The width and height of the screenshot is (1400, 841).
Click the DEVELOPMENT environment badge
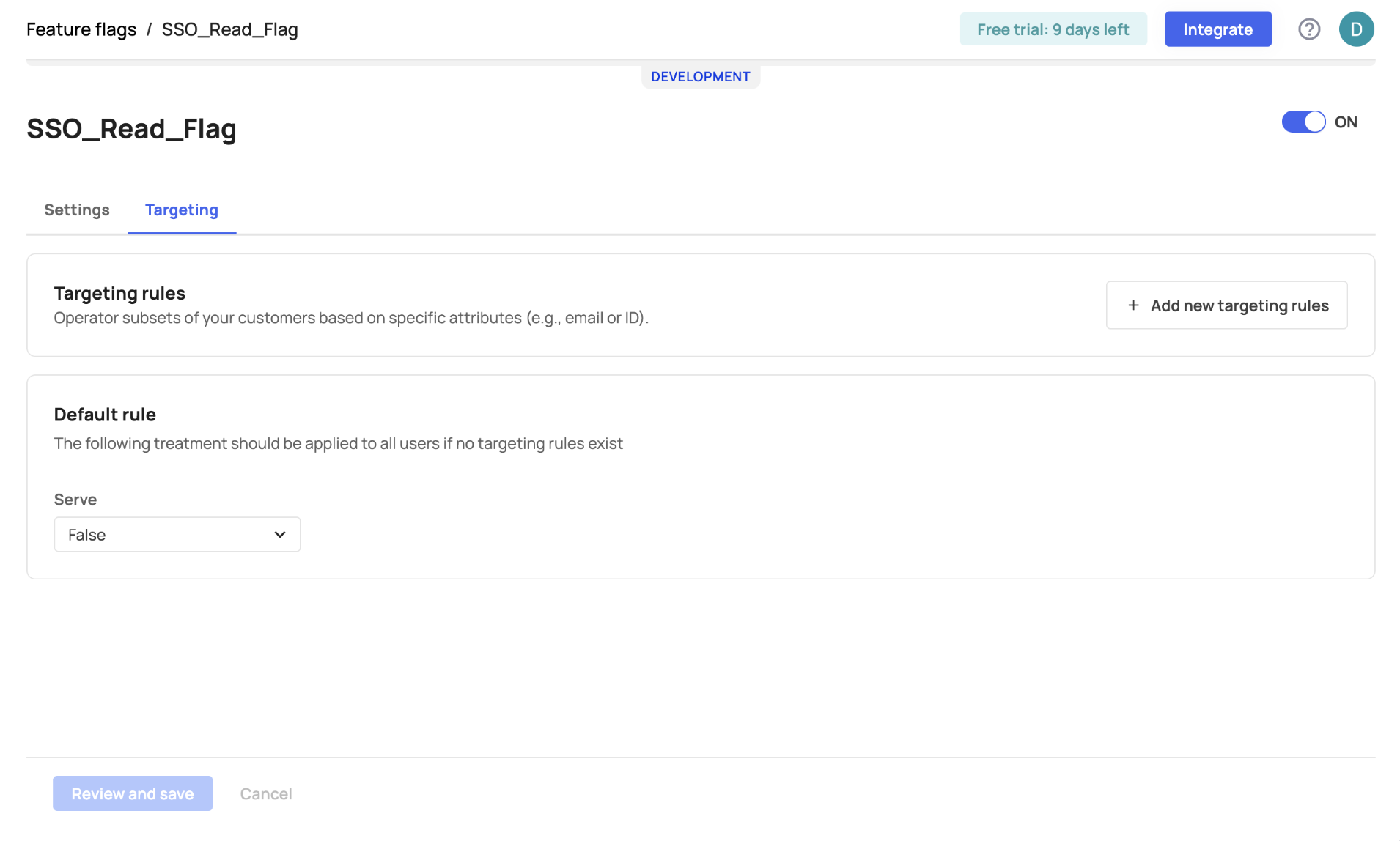(700, 77)
